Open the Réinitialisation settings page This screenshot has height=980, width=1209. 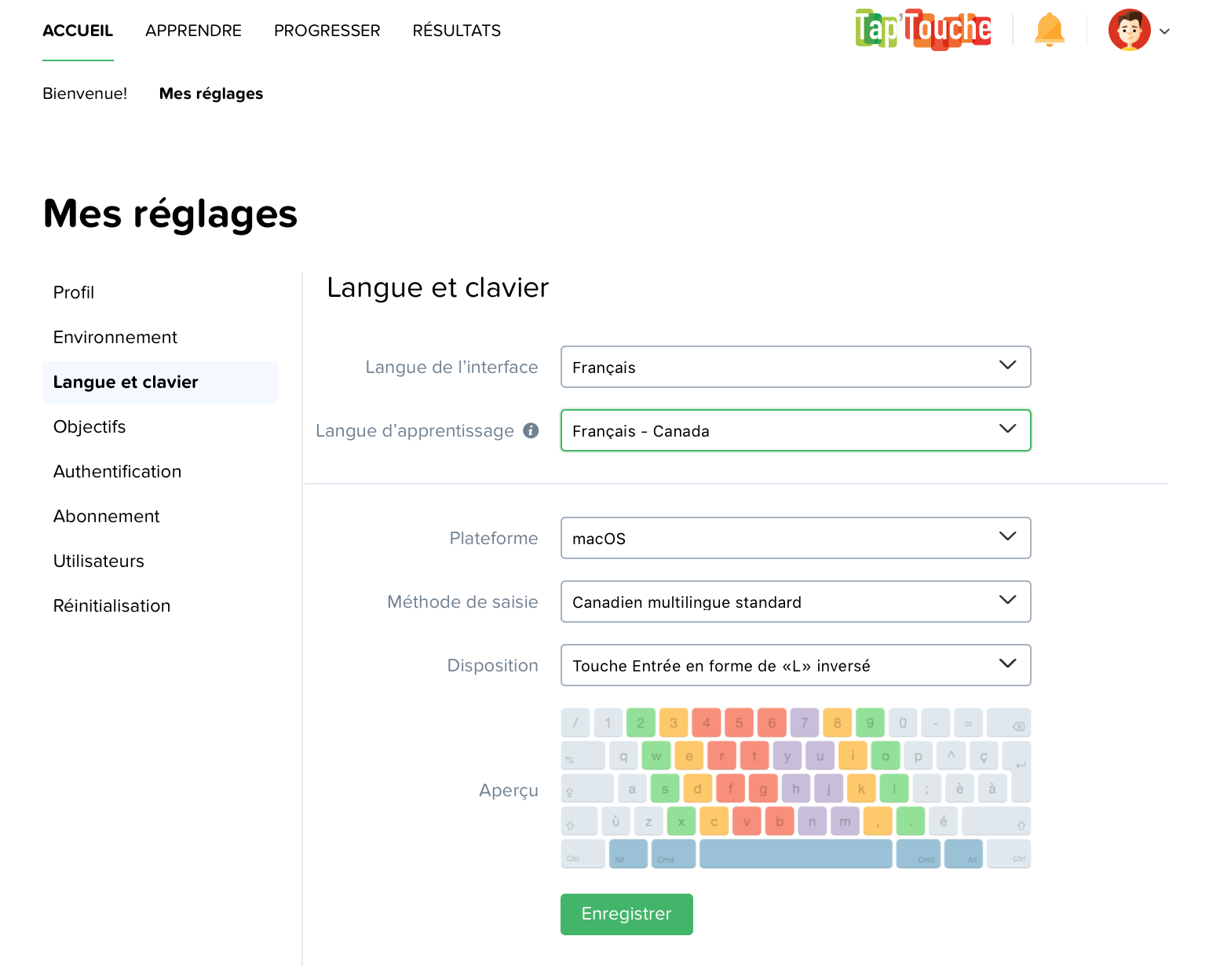coord(111,605)
